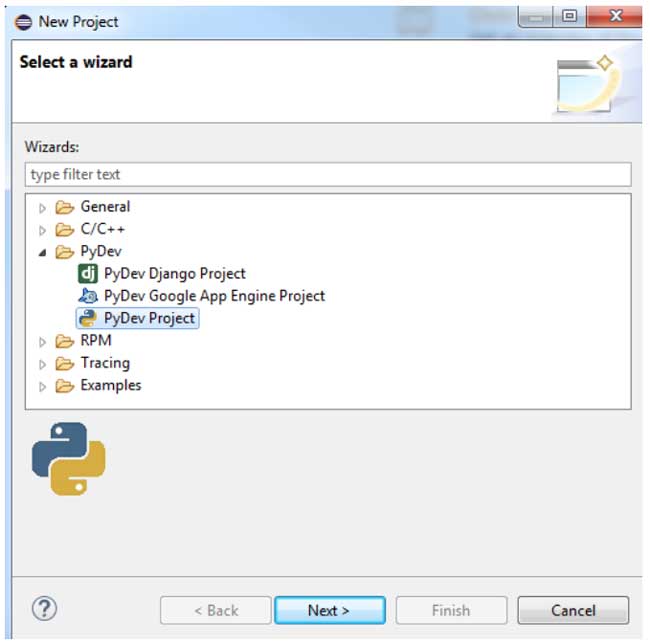Click the RPM folder icon
The width and height of the screenshot is (650, 643).
click(x=65, y=341)
